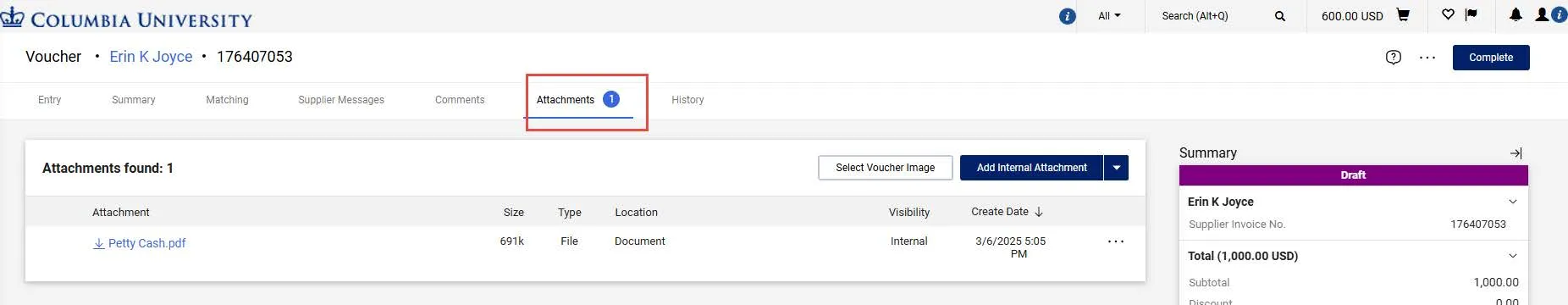The height and width of the screenshot is (305, 1568).
Task: Download the Petty Cash.pdf attachment
Action: click(140, 243)
